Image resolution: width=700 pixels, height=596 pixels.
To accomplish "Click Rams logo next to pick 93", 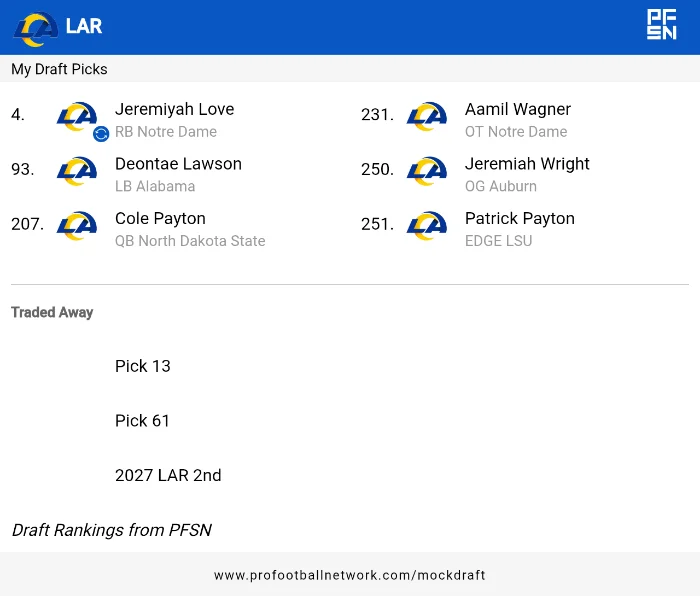I will [x=77, y=171].
